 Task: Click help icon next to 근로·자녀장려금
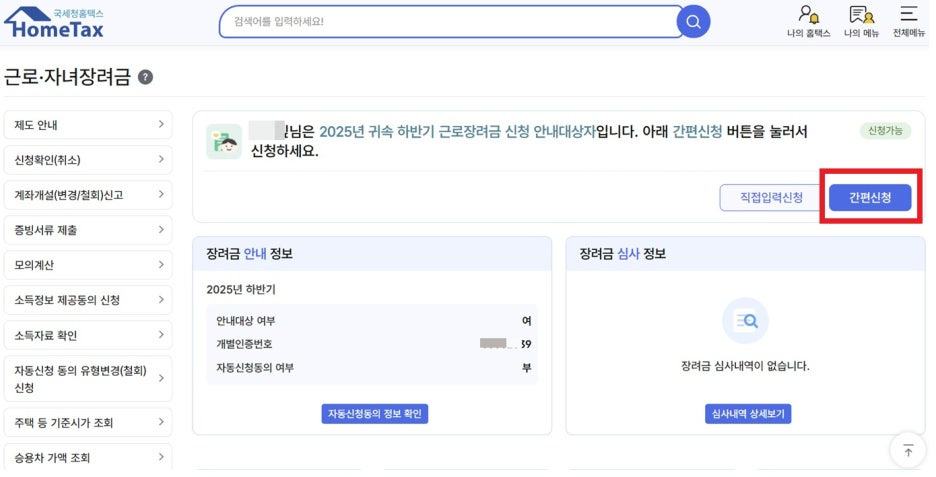[145, 77]
